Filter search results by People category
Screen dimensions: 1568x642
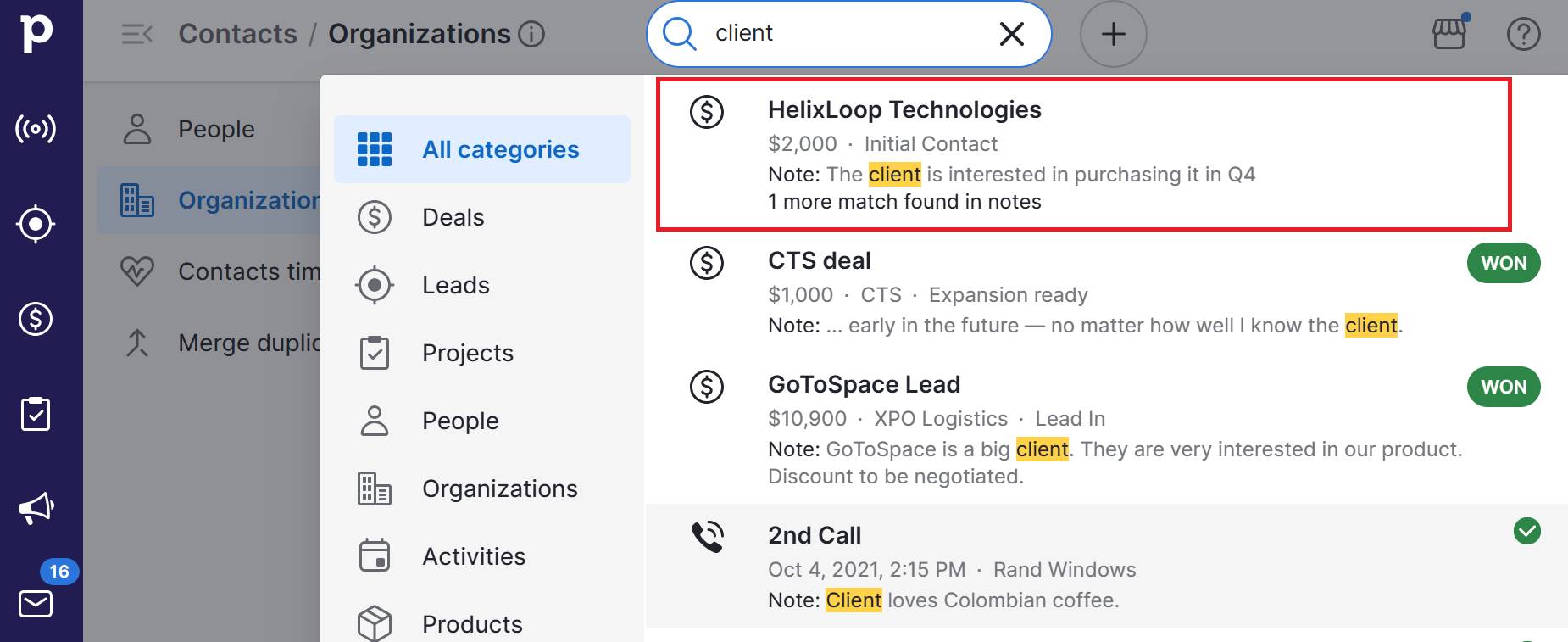click(x=482, y=421)
